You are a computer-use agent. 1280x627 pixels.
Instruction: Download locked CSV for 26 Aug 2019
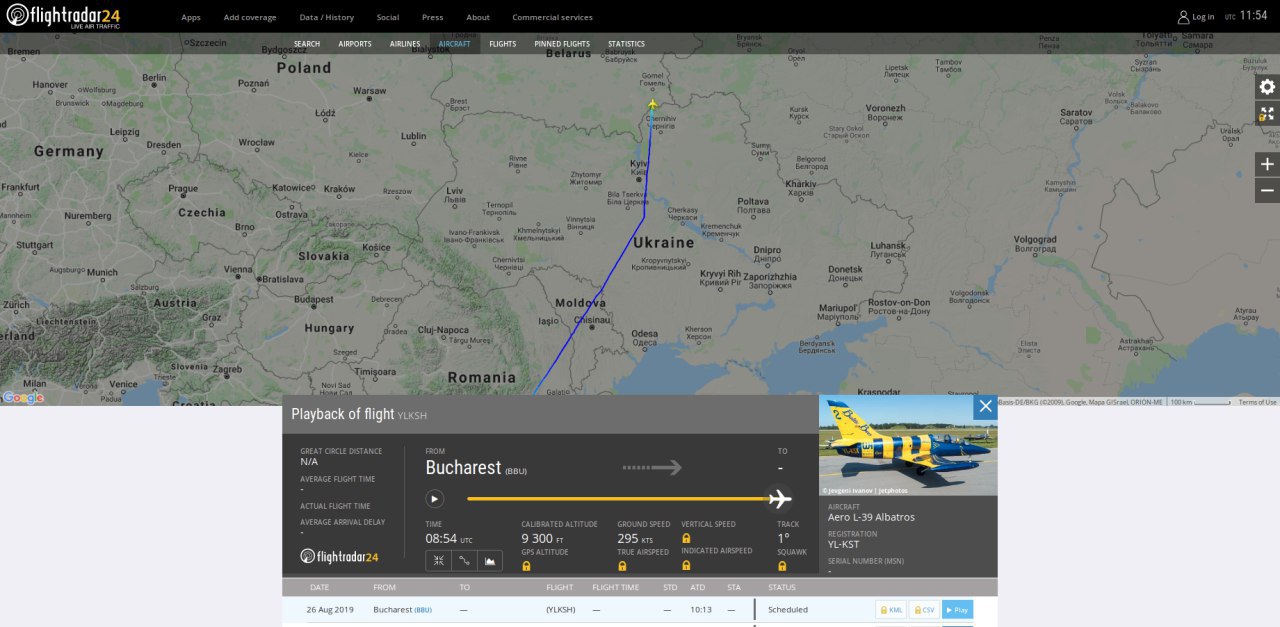[x=924, y=610]
